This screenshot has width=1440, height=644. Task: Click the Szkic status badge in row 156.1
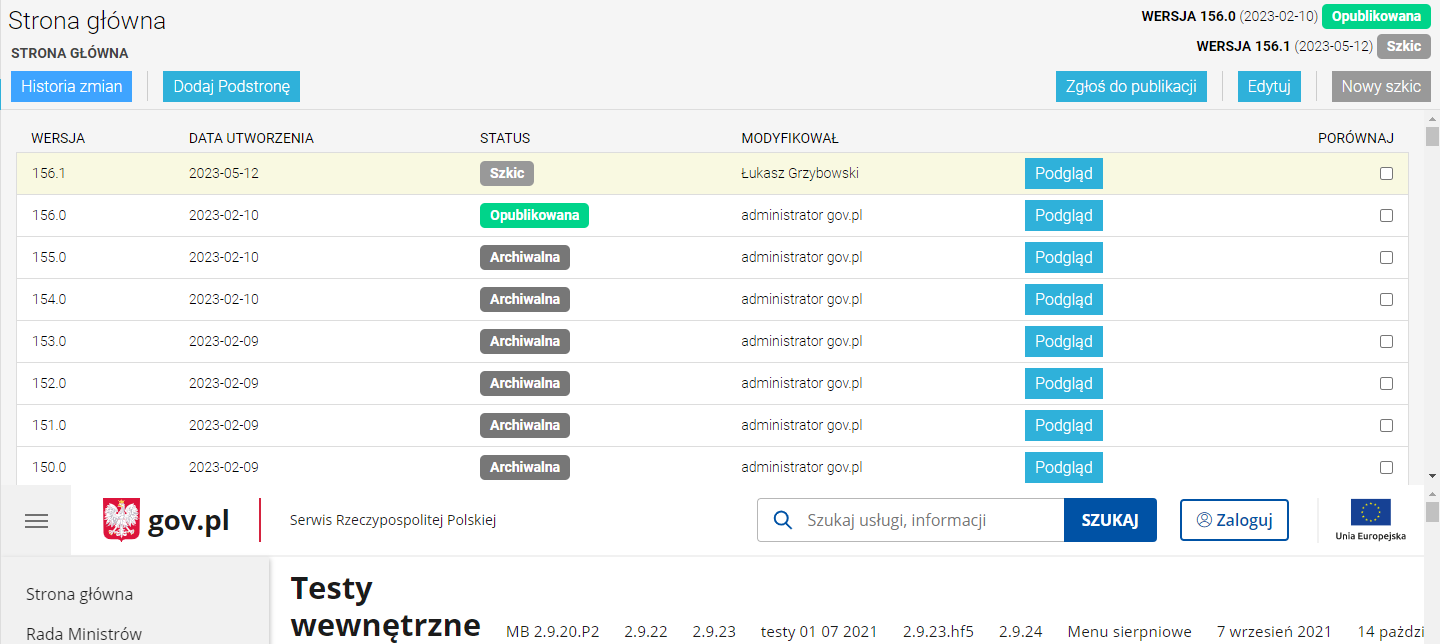click(507, 173)
